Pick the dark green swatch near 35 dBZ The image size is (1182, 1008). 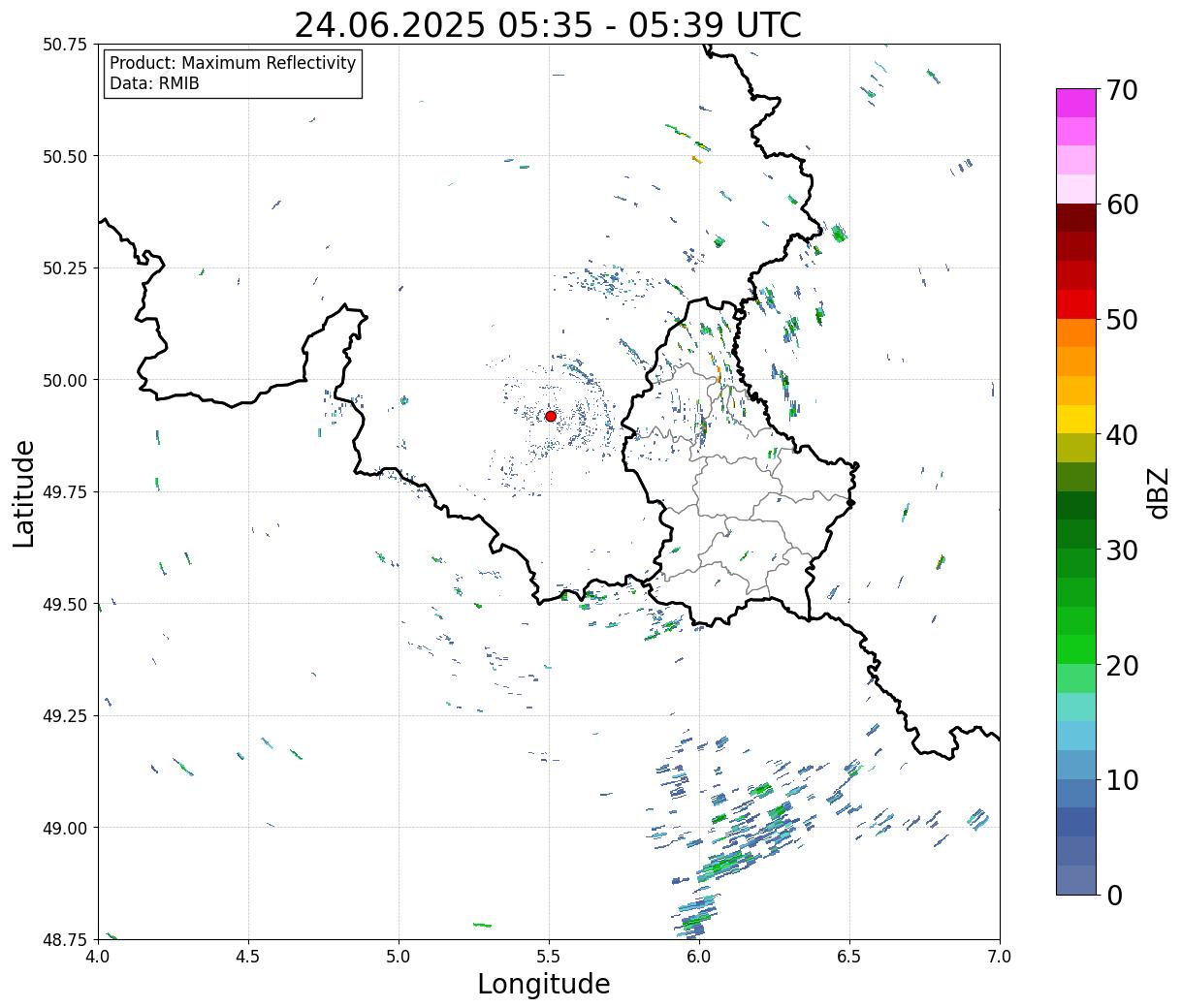1076,506
